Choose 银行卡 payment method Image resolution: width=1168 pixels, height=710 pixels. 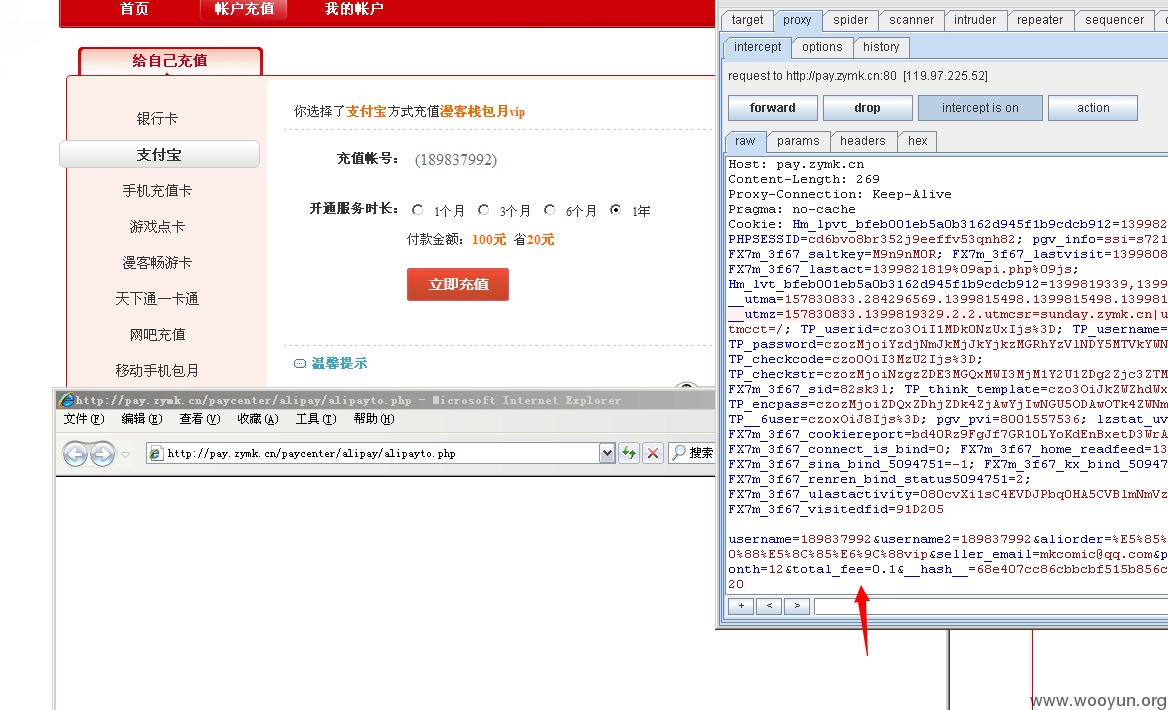pyautogui.click(x=157, y=118)
